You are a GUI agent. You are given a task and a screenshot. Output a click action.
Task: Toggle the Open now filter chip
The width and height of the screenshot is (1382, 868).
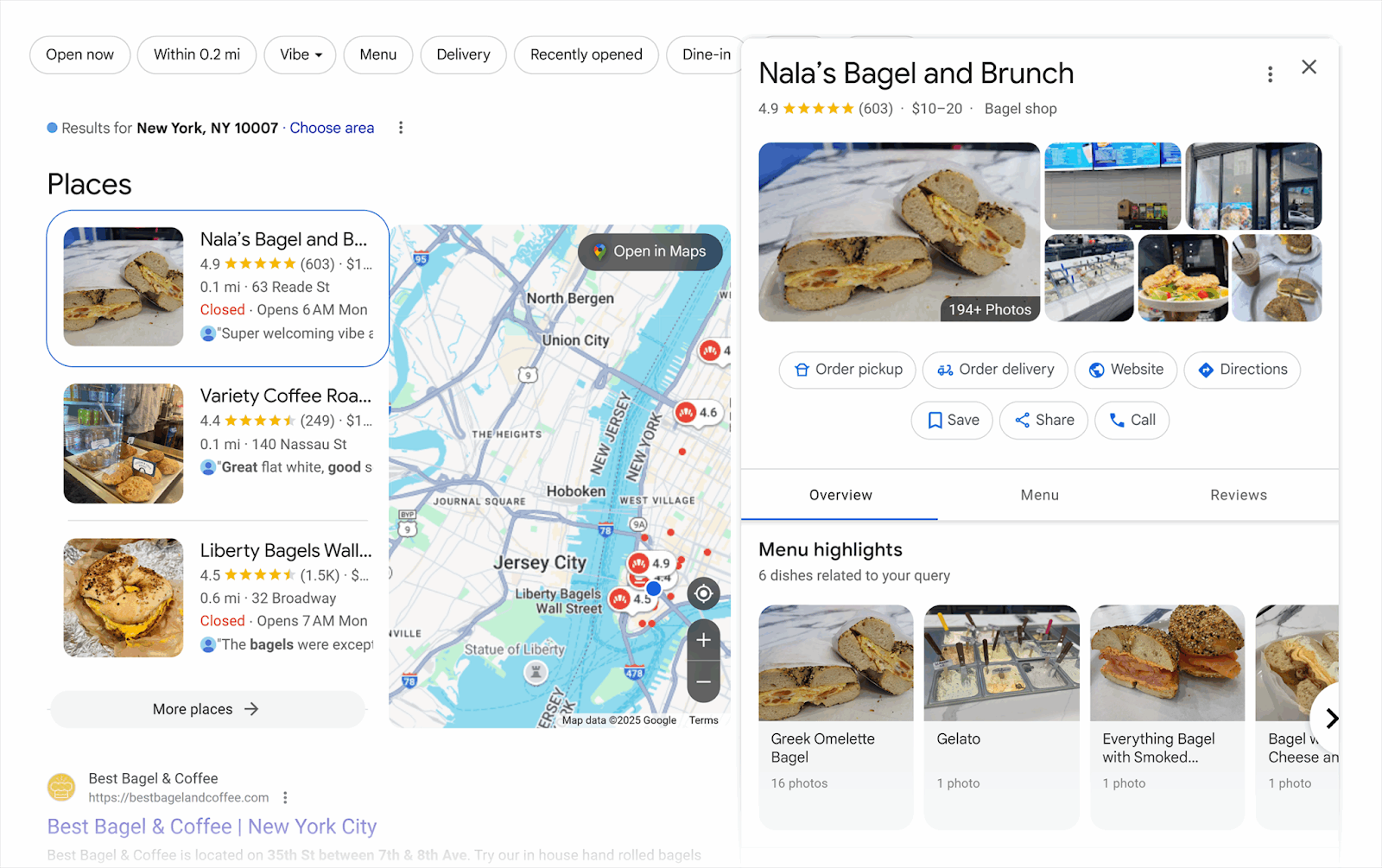(79, 54)
